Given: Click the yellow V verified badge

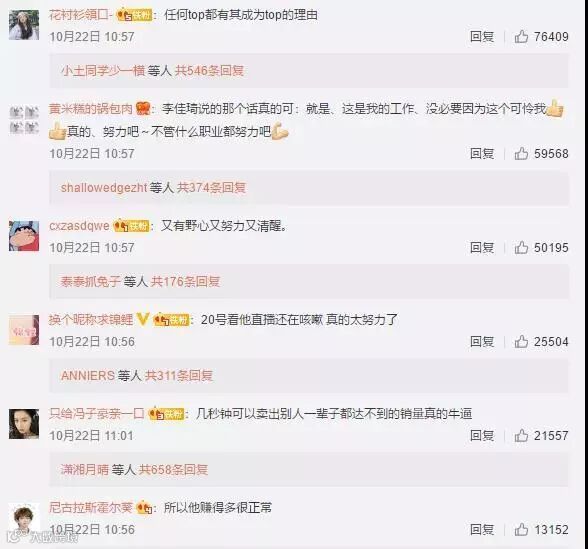Looking at the screenshot, I should point(142,320).
